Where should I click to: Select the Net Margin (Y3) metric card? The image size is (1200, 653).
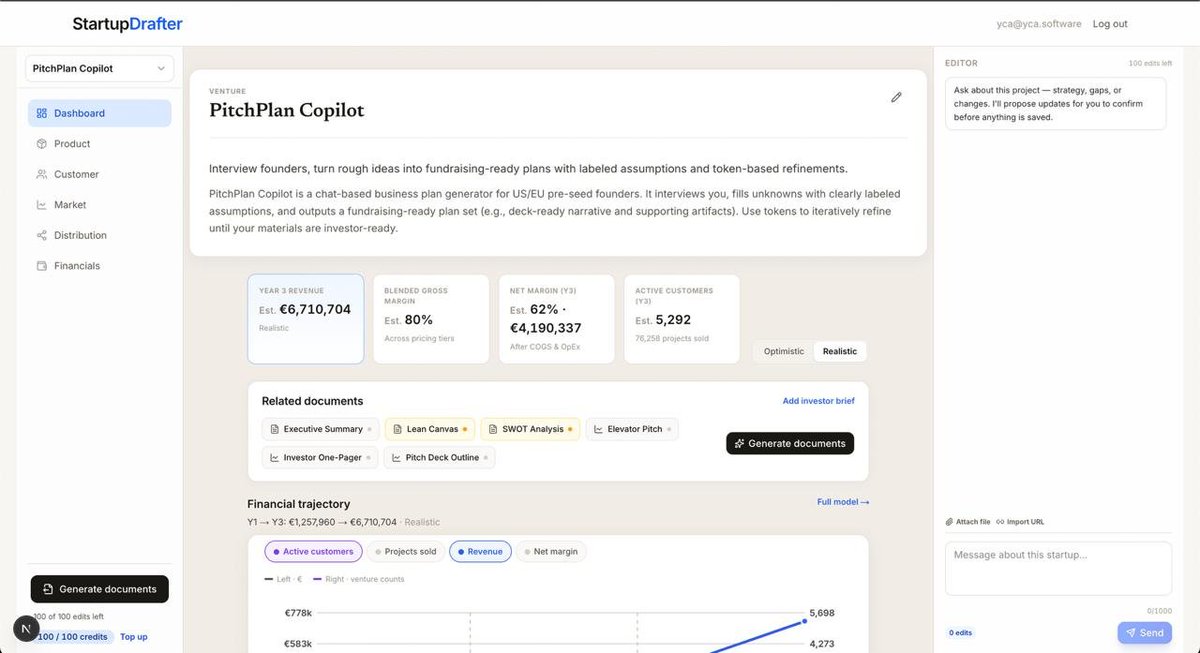coord(556,319)
